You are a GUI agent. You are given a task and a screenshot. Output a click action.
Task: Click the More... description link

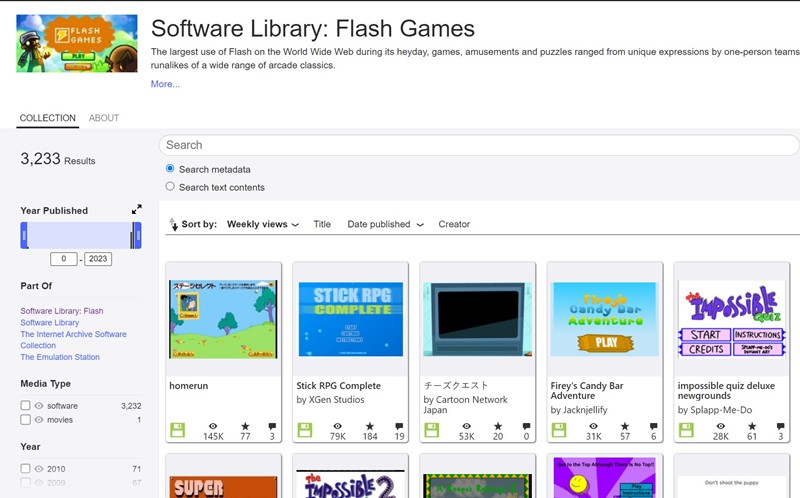pos(165,84)
